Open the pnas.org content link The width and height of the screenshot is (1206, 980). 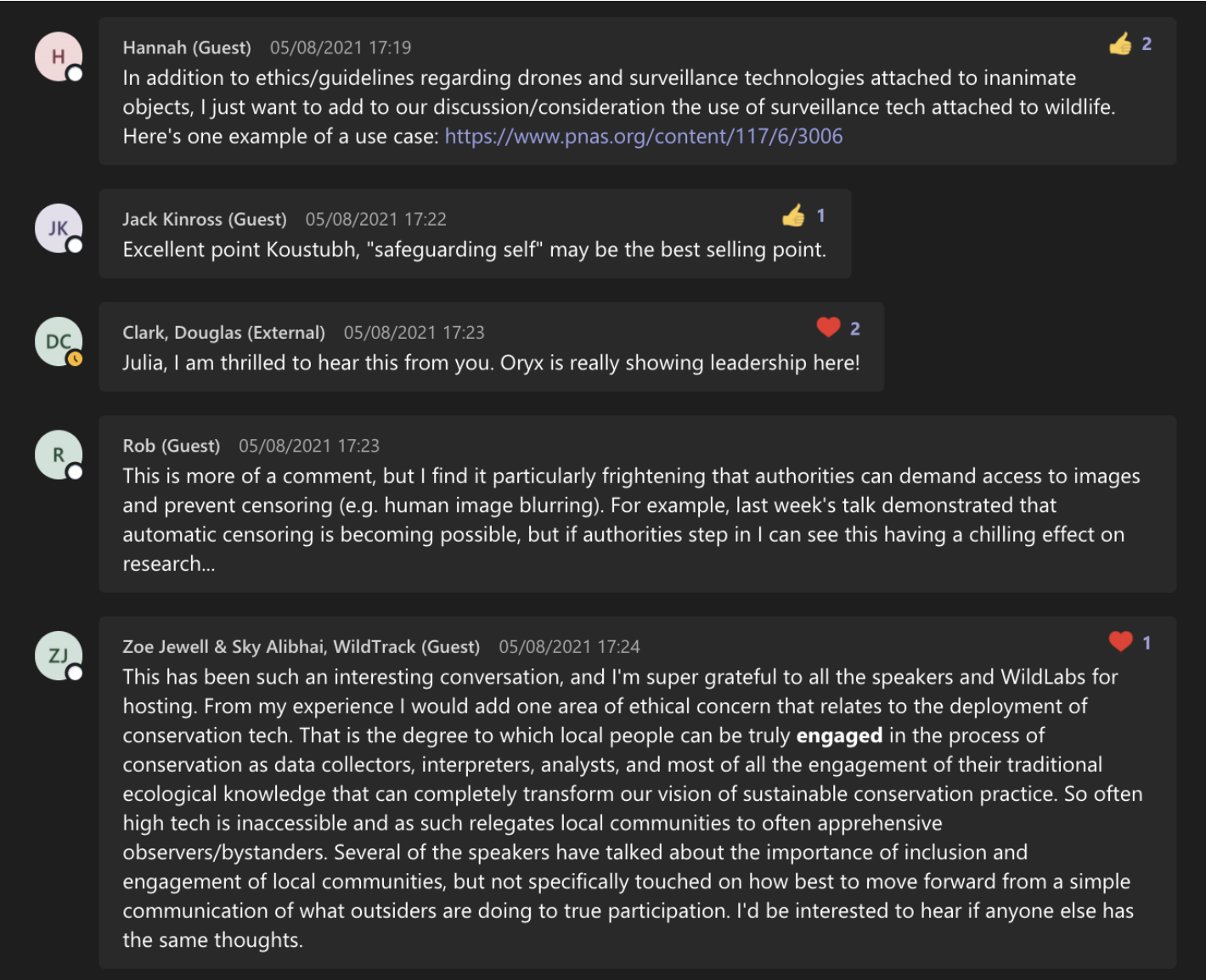[644, 137]
